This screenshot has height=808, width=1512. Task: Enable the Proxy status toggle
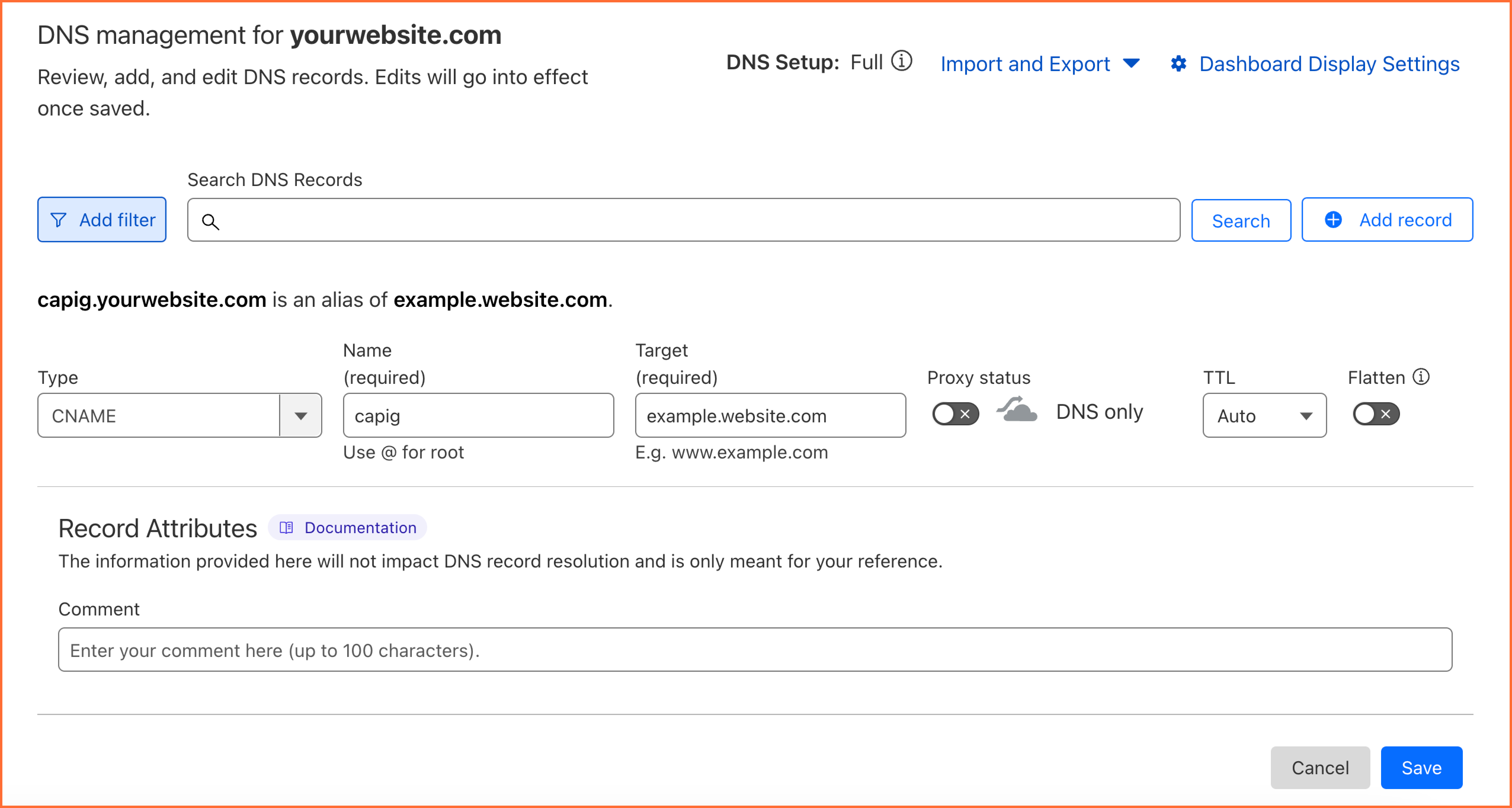[955, 414]
